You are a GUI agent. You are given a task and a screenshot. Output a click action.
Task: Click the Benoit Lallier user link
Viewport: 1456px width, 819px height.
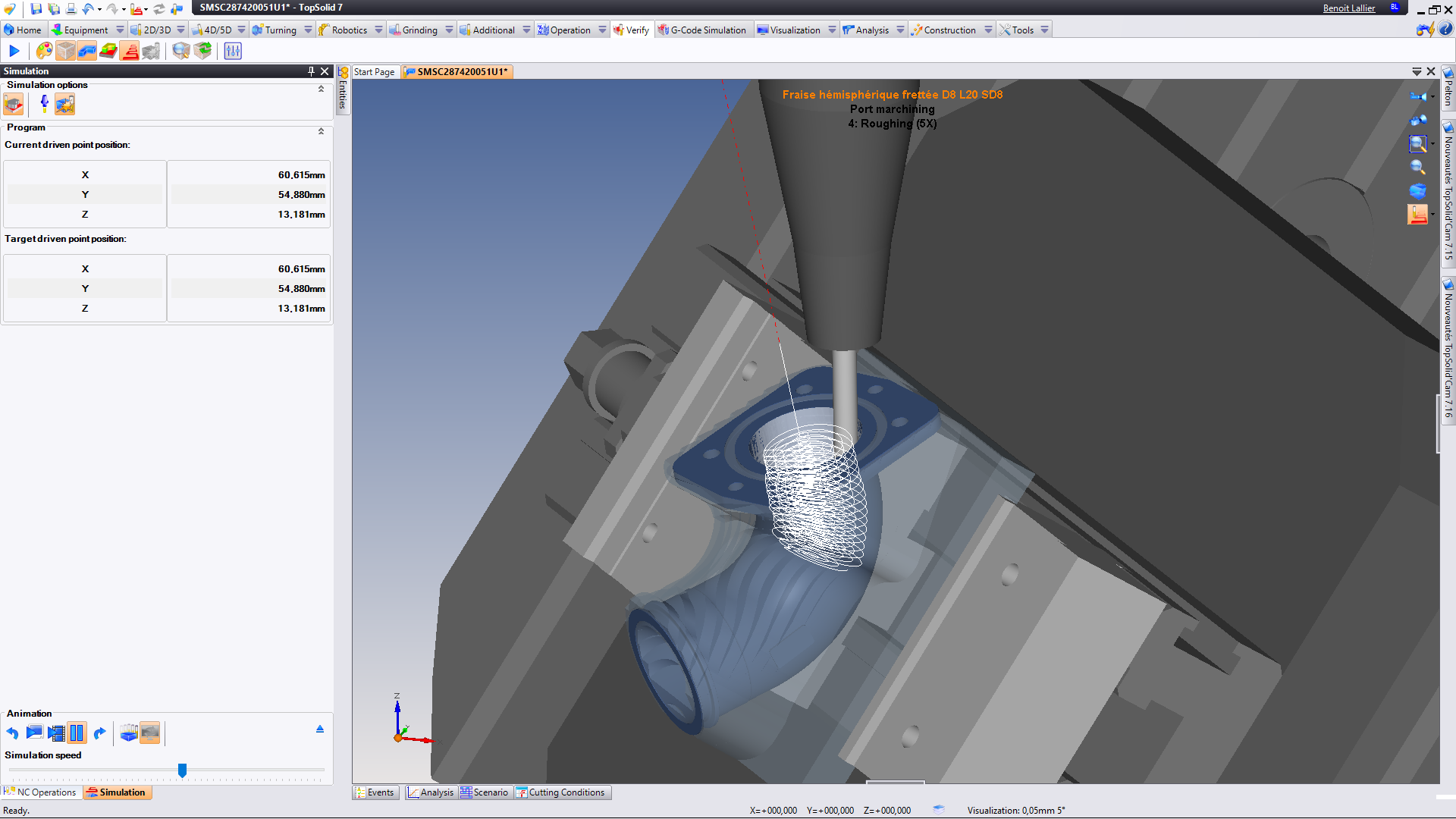click(1348, 8)
